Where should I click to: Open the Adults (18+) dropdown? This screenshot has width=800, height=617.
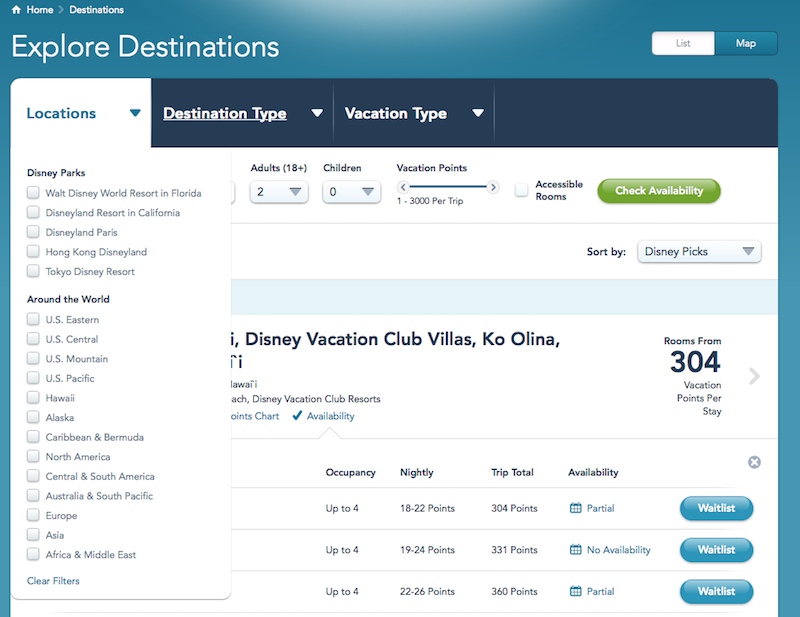coord(279,192)
